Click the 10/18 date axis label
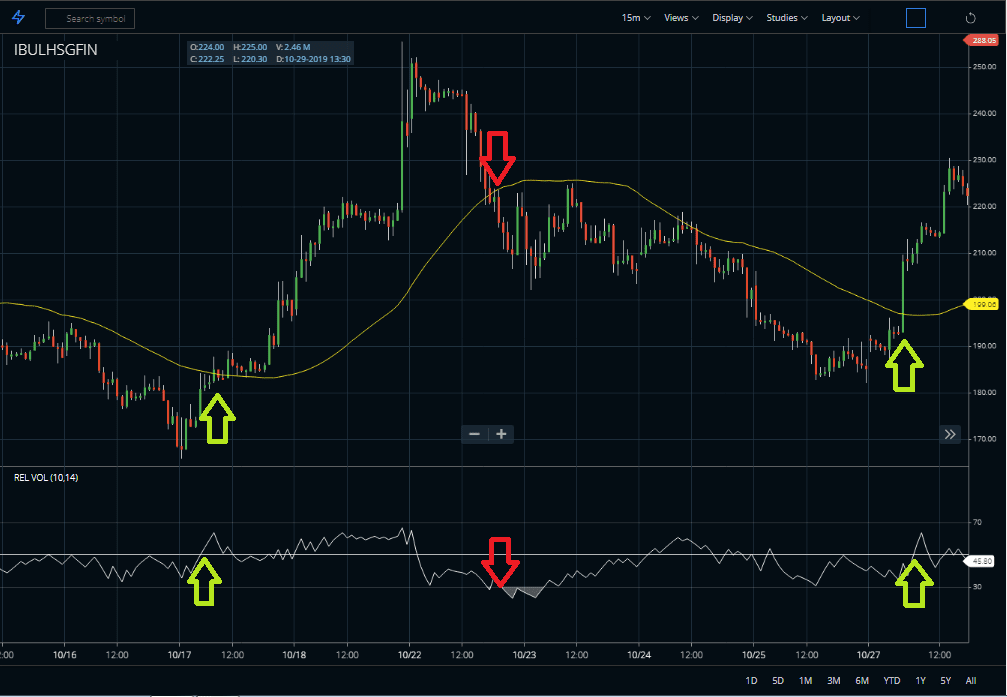Screen dimensions: 1007x697 (294, 655)
